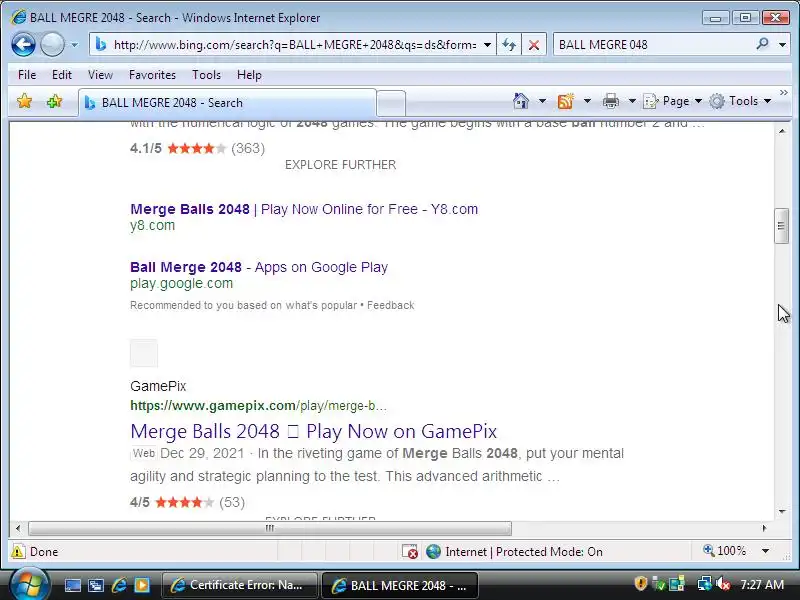This screenshot has width=800, height=600.
Task: Click the (363) review count
Action: pyautogui.click(x=248, y=148)
